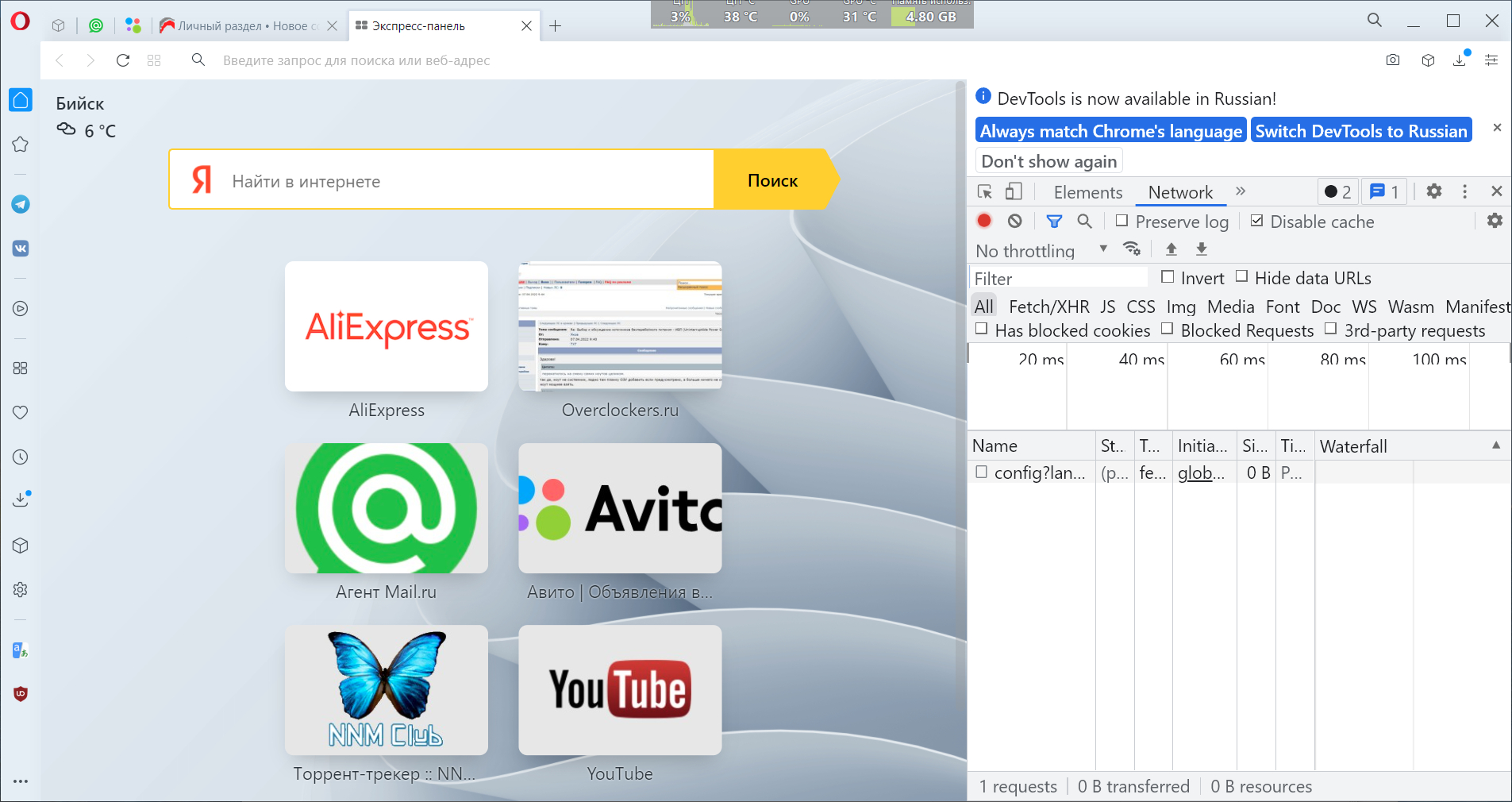Image resolution: width=1512 pixels, height=802 pixels.
Task: Filter requests by Fetch/XHR
Action: [1049, 307]
